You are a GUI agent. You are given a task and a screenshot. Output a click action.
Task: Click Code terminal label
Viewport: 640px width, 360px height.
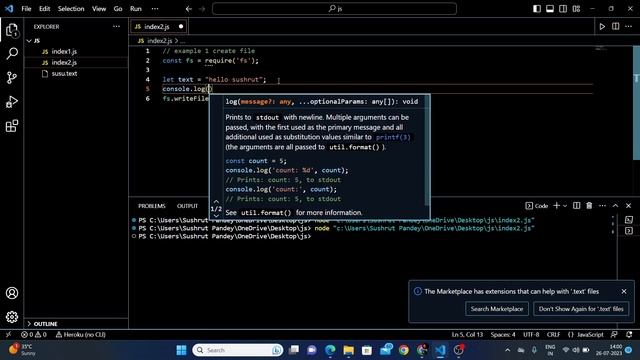pyautogui.click(x=537, y=206)
